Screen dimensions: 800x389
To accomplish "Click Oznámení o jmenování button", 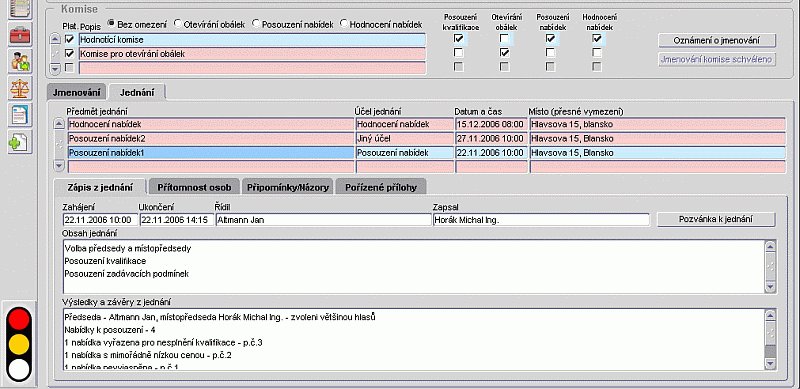I will point(717,40).
